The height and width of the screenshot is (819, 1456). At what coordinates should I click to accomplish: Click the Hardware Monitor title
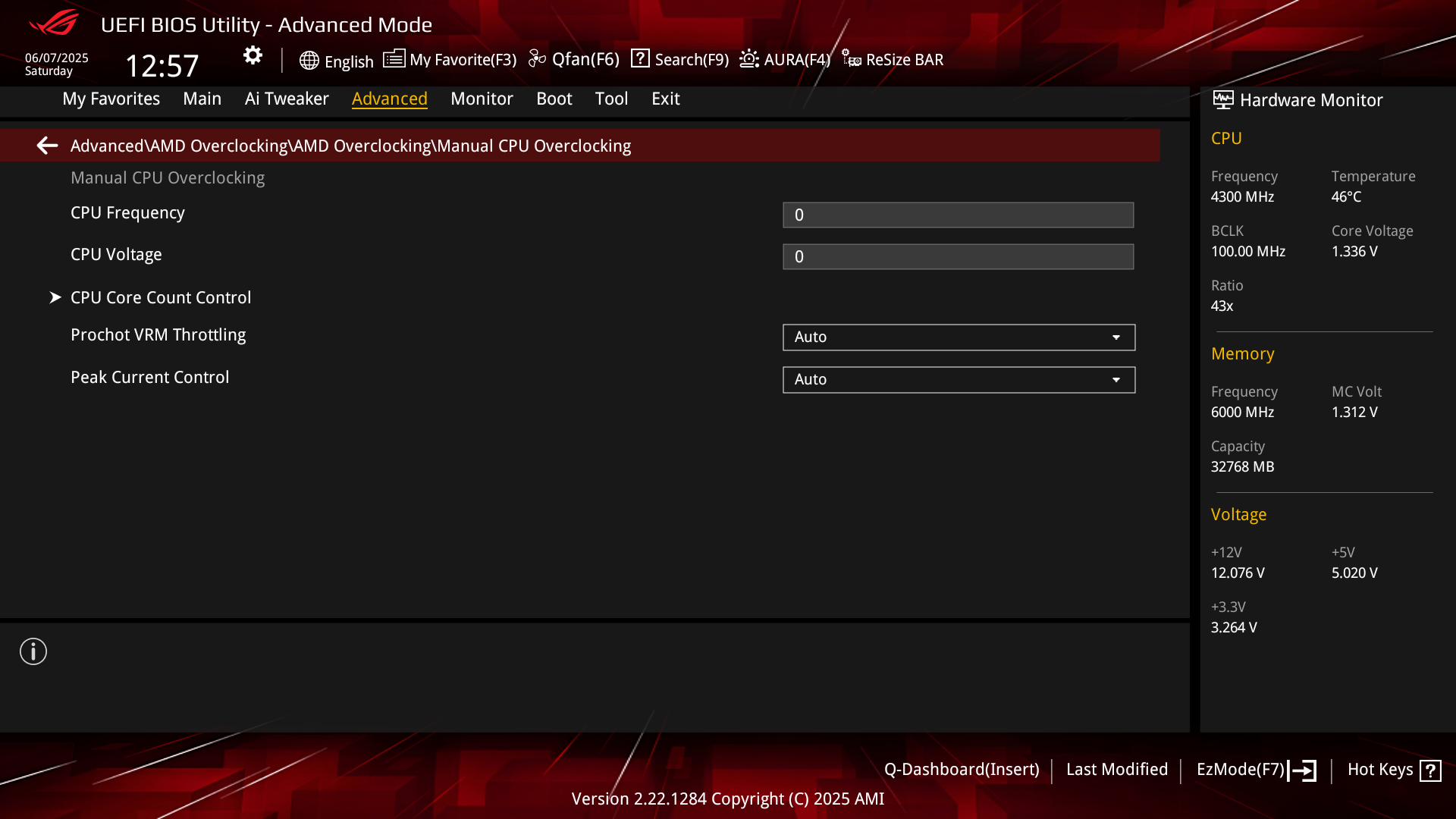coord(1311,100)
